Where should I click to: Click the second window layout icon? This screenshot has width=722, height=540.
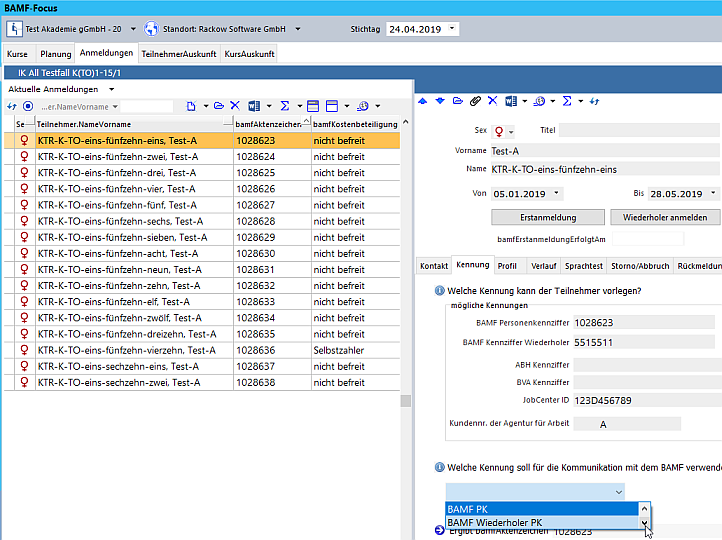332,106
